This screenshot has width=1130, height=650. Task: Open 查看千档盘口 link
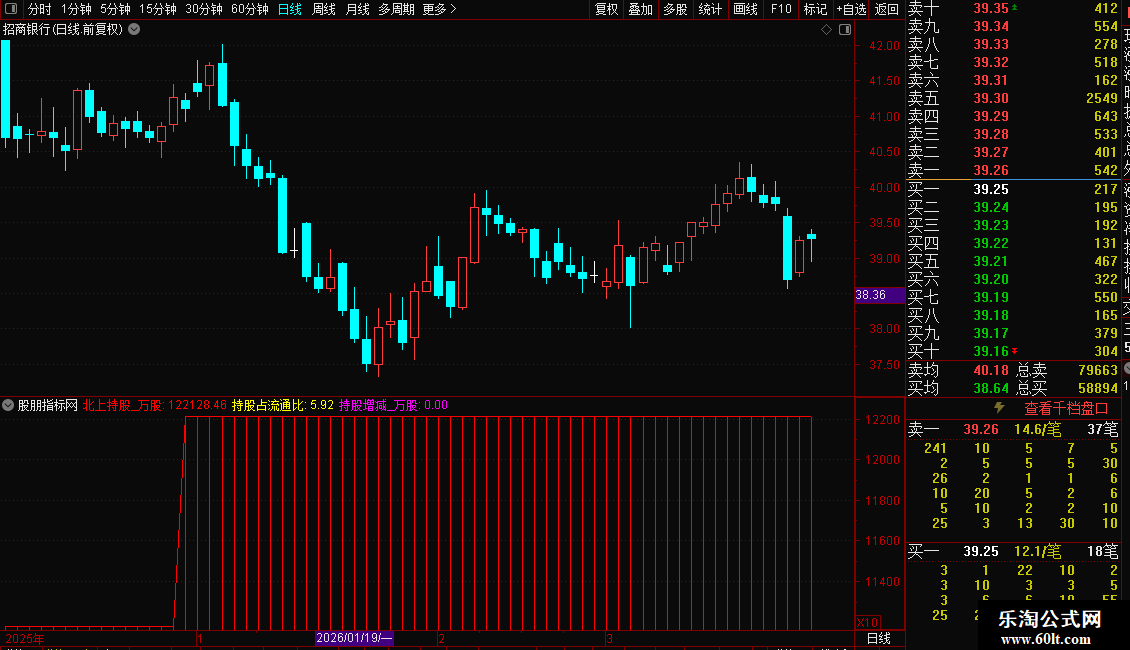pyautogui.click(x=1066, y=409)
